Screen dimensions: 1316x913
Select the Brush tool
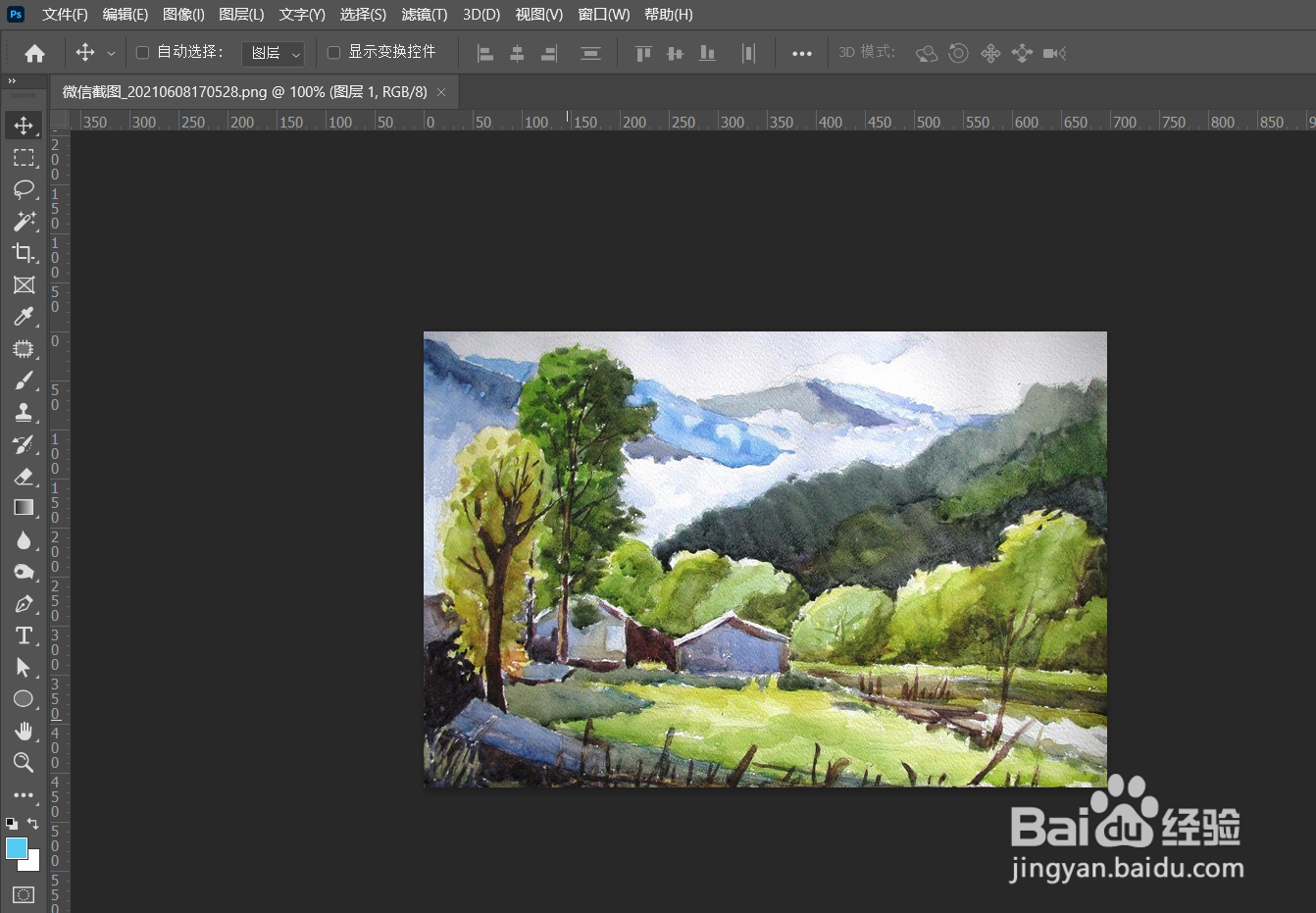(x=24, y=380)
